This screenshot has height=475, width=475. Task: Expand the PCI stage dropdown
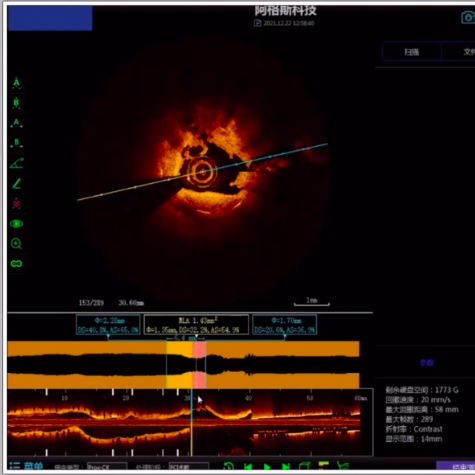click(x=189, y=466)
